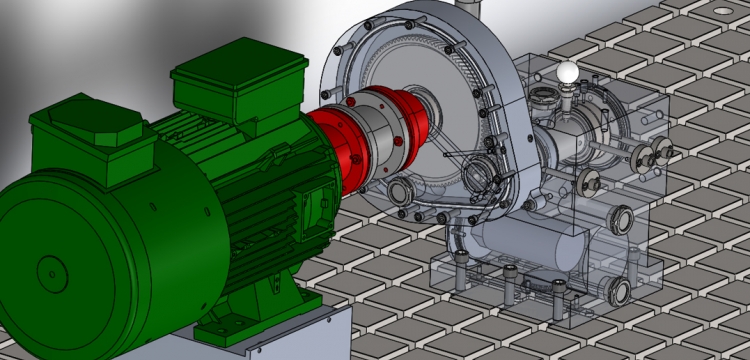Click the smaller green box on motor's left
Viewport: 750px width, 360px height.
(91, 139)
